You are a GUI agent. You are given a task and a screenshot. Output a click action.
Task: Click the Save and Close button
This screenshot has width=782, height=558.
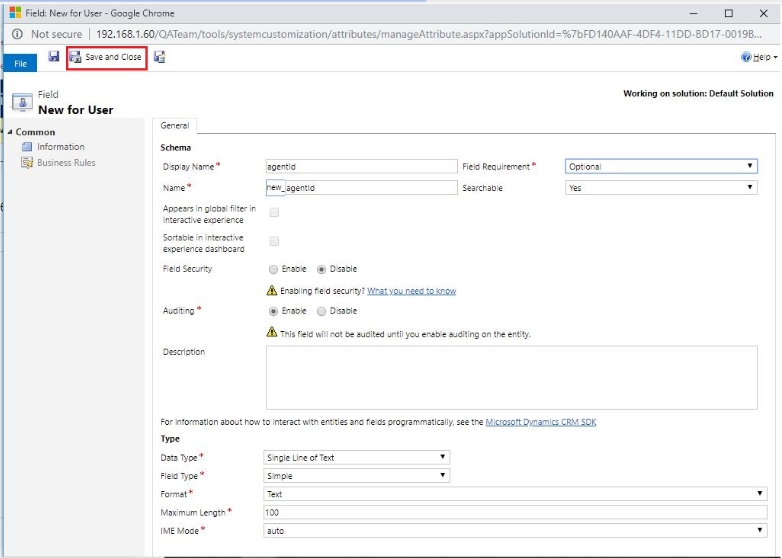(106, 58)
